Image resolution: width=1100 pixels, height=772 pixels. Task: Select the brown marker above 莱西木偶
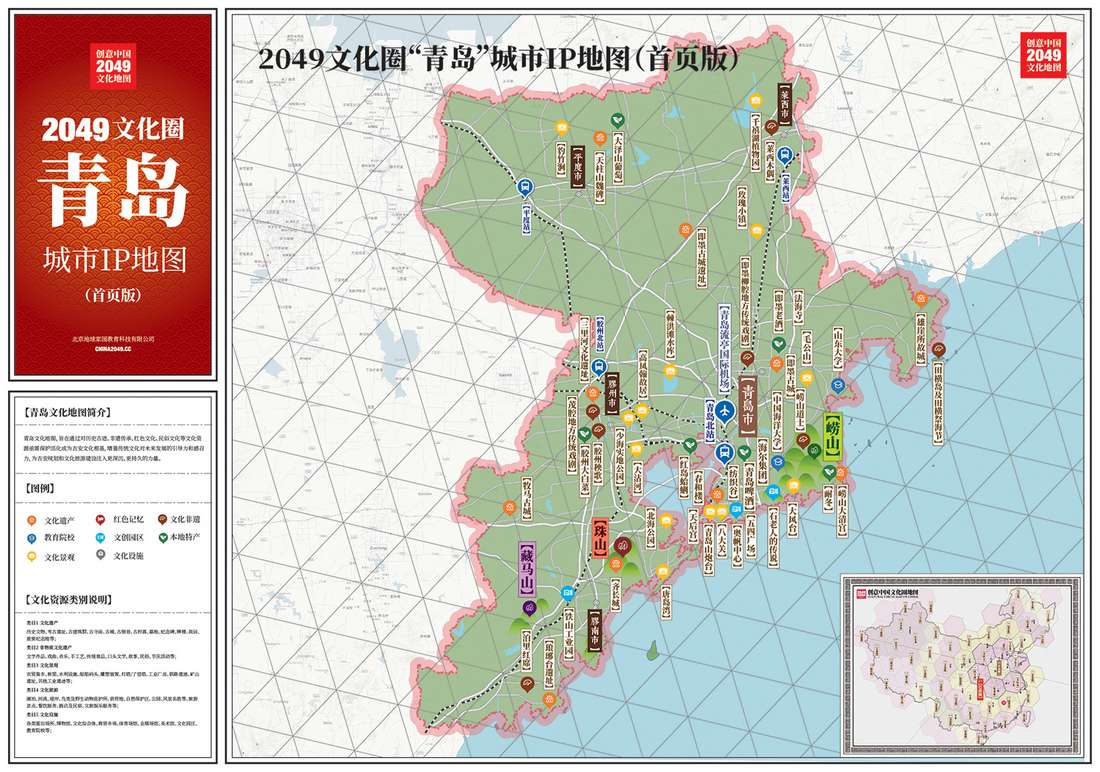(771, 127)
